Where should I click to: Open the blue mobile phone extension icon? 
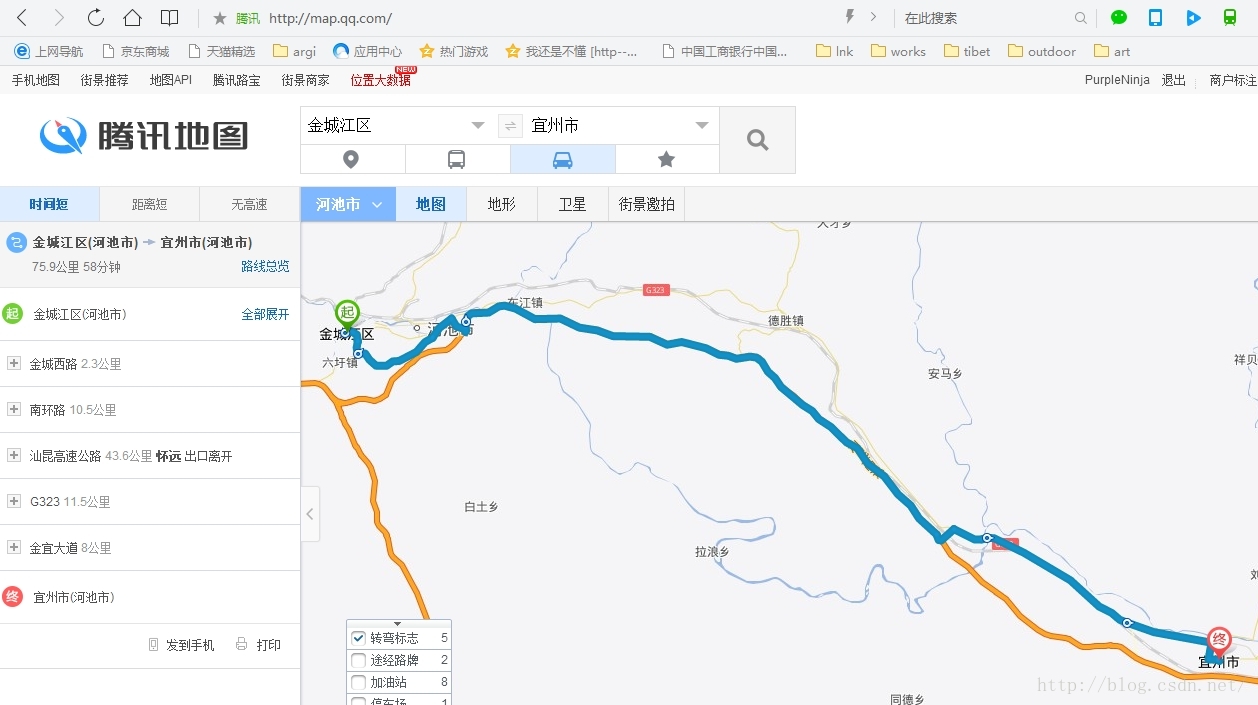click(x=1155, y=18)
